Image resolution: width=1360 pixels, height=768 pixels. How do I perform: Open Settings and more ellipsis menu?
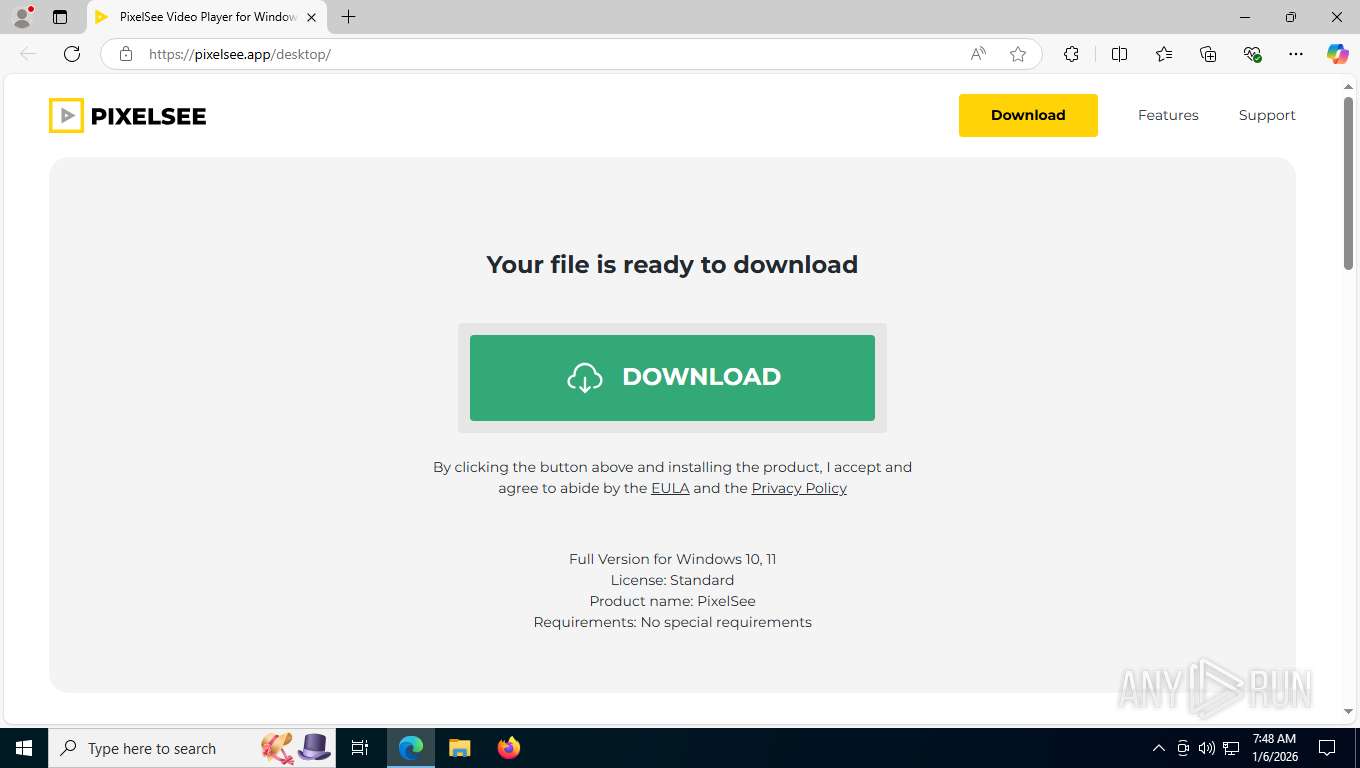(x=1296, y=54)
